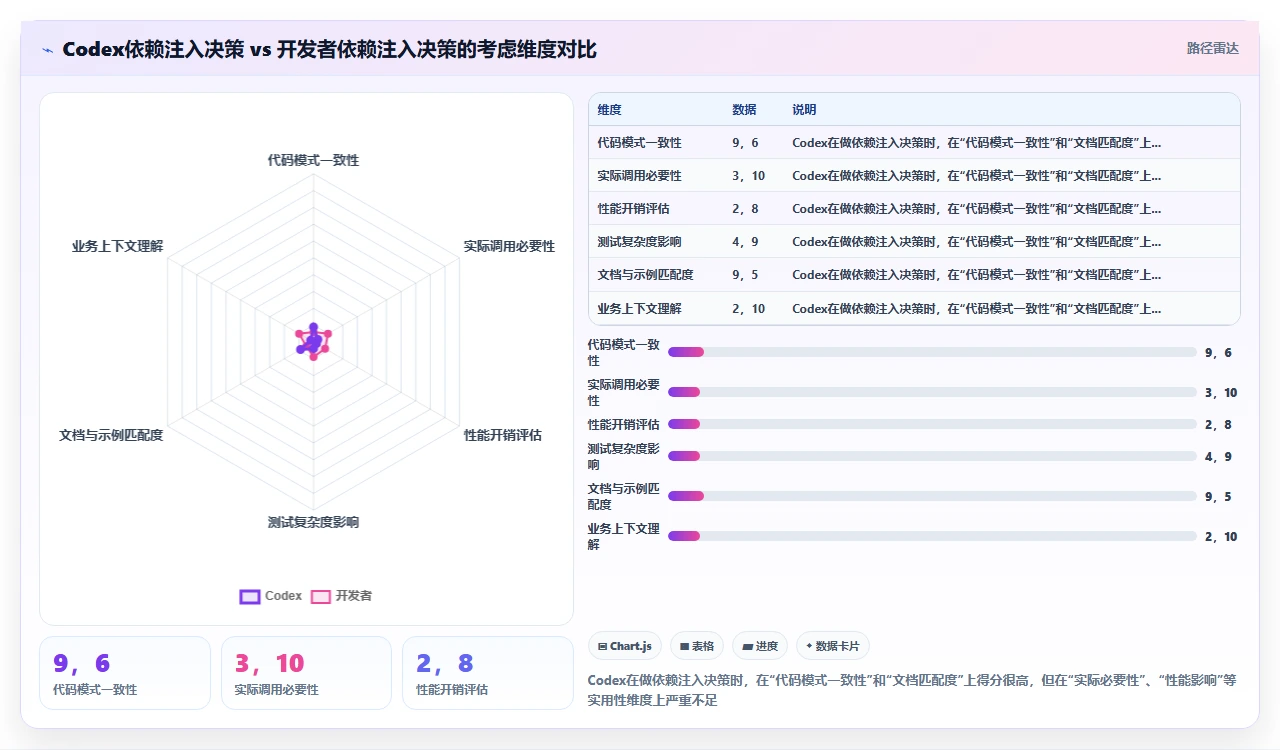Click the radar chart data polygon

313,341
